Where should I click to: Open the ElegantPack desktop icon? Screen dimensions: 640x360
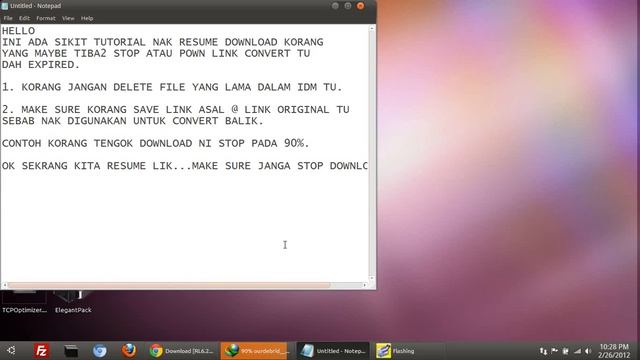(73, 302)
